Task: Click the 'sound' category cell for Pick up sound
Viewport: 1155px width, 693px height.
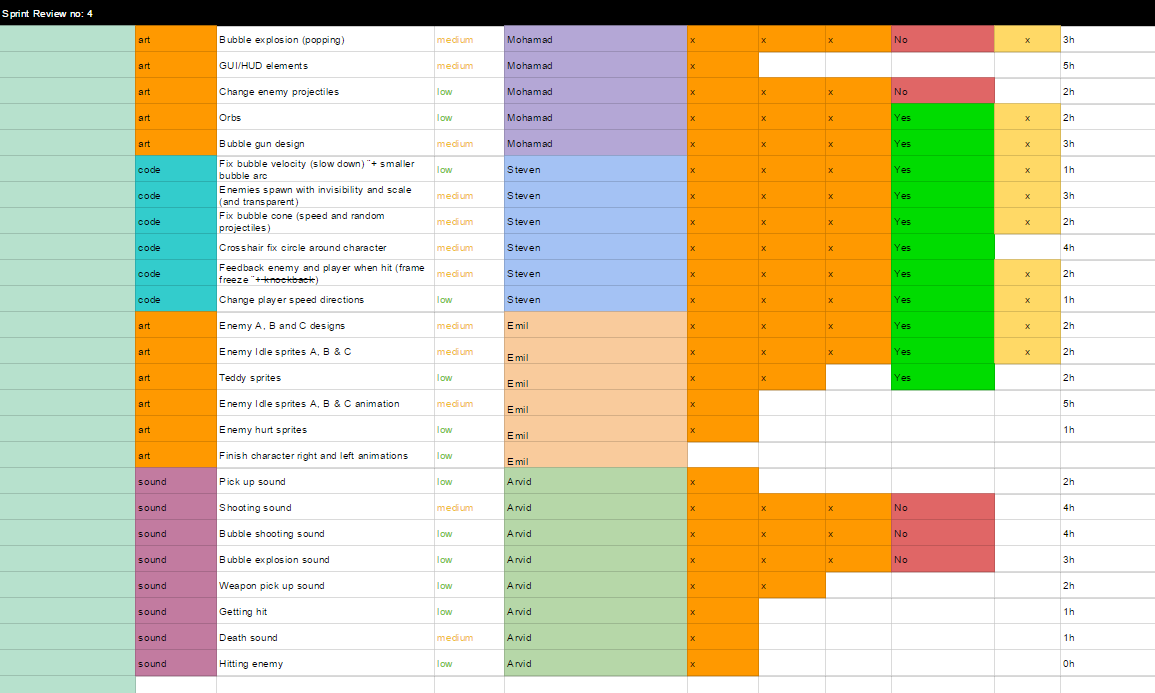Action: point(175,482)
